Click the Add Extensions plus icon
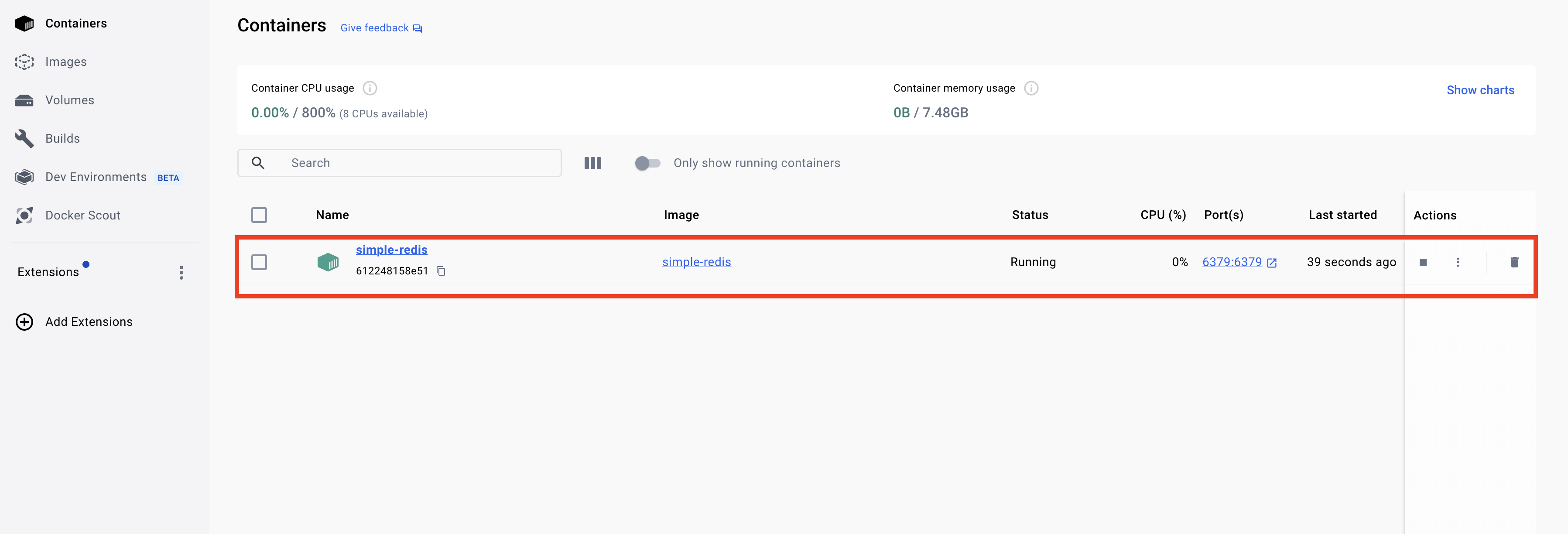The image size is (1568, 534). click(x=24, y=322)
